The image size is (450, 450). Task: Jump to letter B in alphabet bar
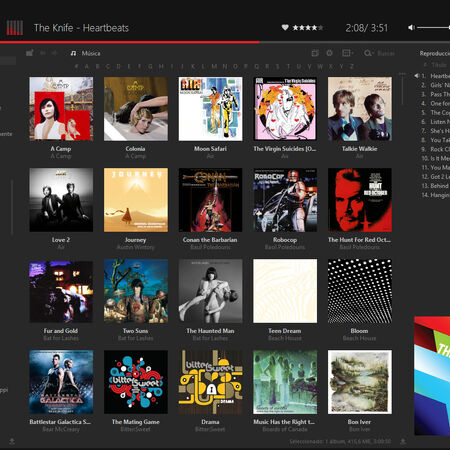click(x=98, y=66)
